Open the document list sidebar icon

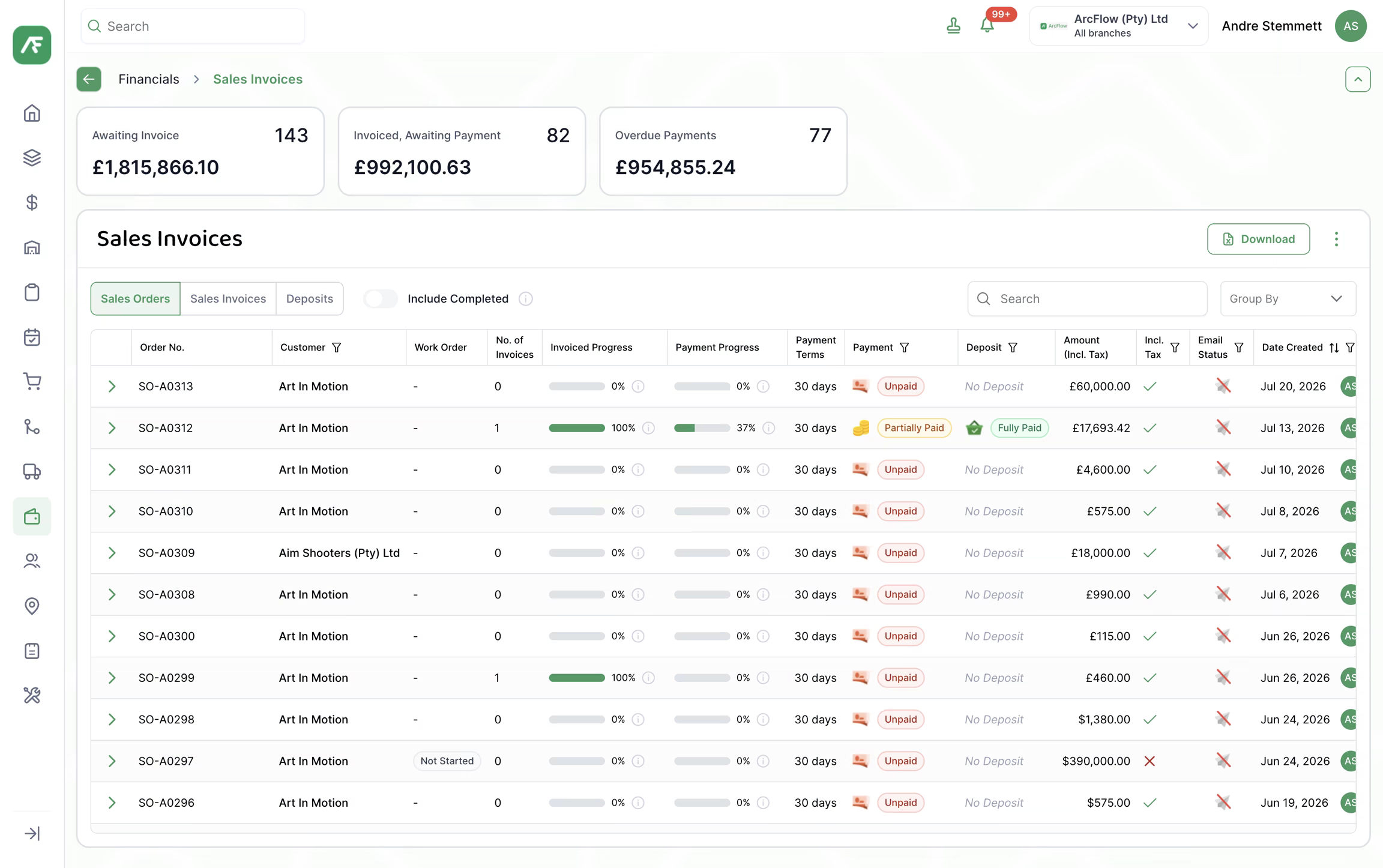click(x=32, y=651)
